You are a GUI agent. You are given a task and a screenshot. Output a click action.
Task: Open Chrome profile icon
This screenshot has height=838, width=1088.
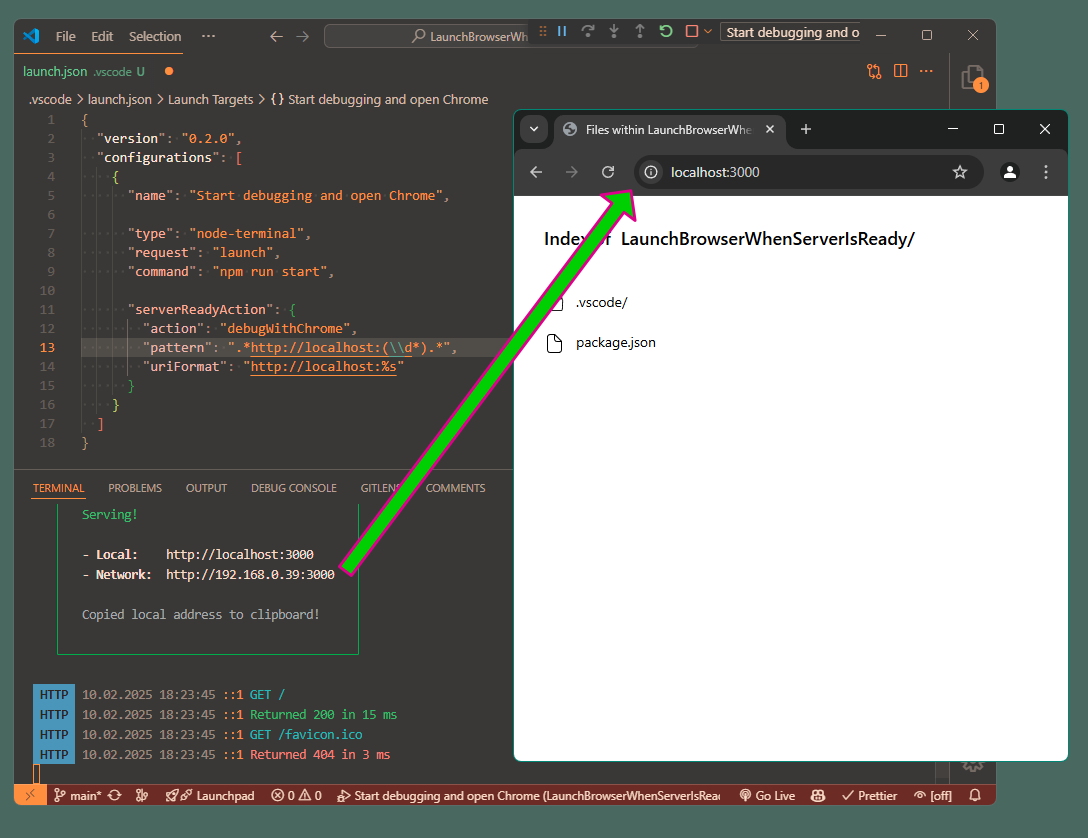coord(1010,172)
